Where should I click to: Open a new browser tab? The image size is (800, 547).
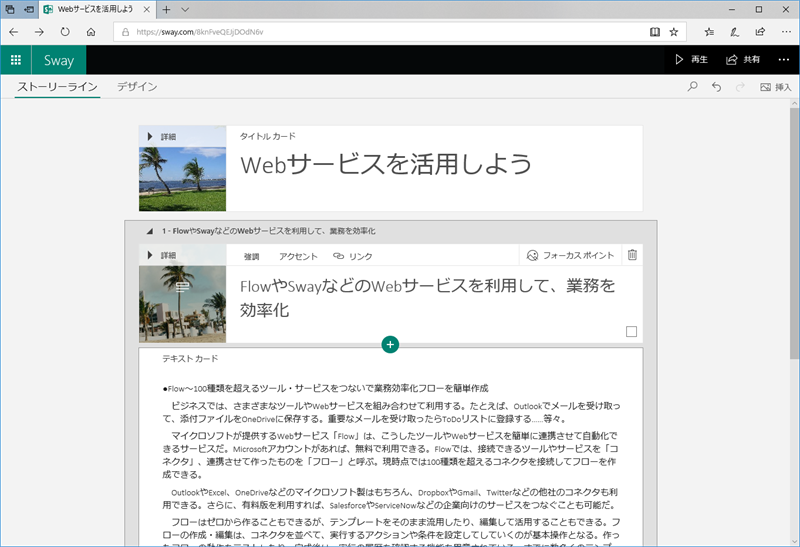166,9
